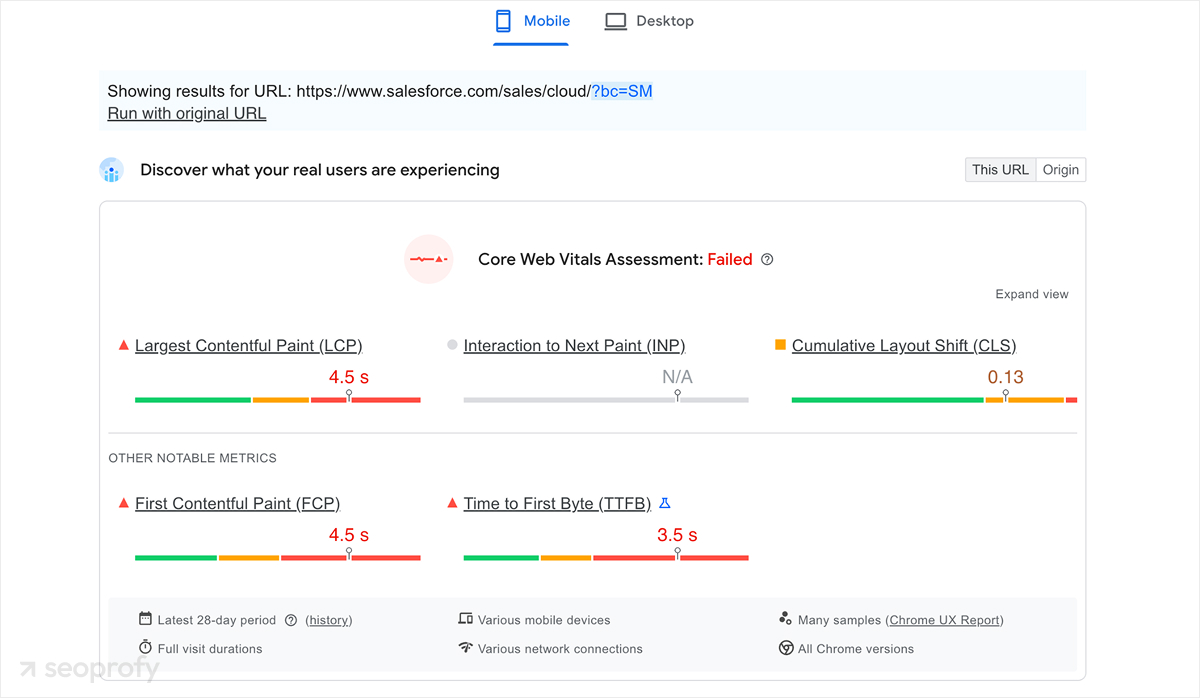Click the Core Web Vitals failed icon
The height and width of the screenshot is (698, 1200).
(x=429, y=259)
